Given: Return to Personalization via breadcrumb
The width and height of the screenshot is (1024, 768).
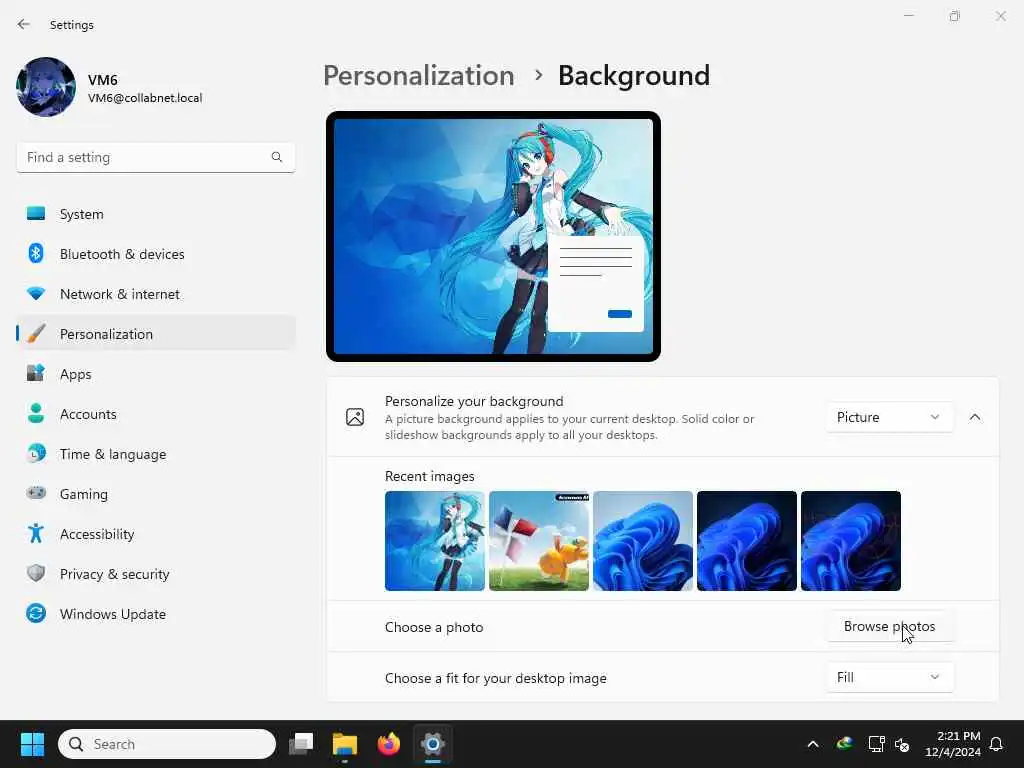Looking at the screenshot, I should click(x=419, y=75).
